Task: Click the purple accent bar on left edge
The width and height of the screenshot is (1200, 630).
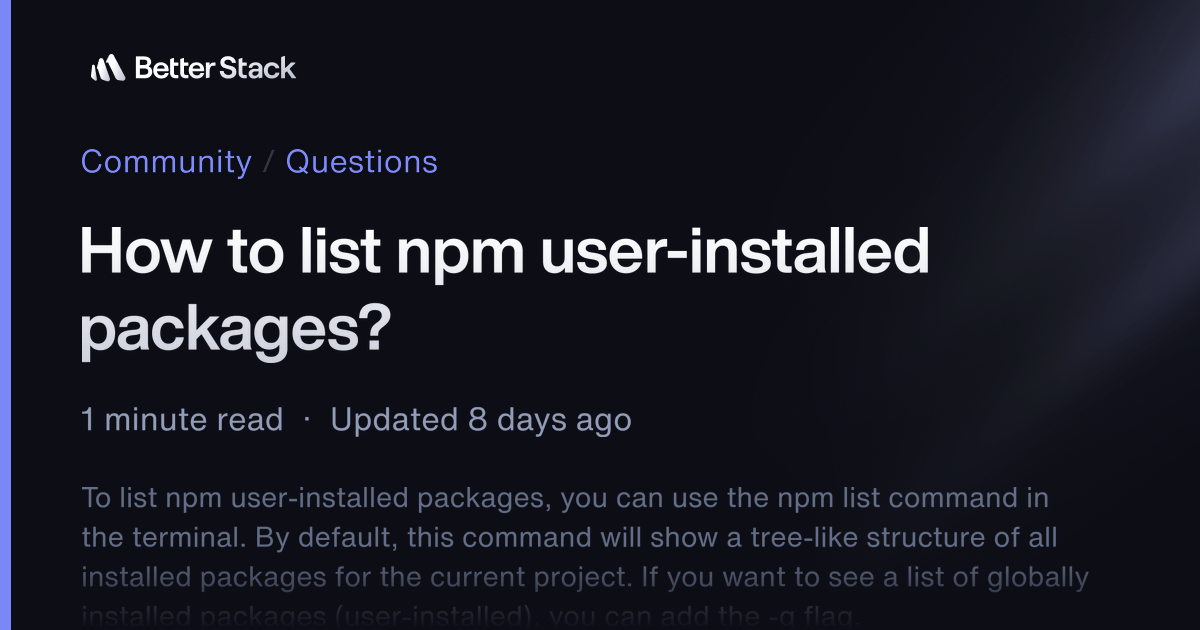Action: (5, 315)
